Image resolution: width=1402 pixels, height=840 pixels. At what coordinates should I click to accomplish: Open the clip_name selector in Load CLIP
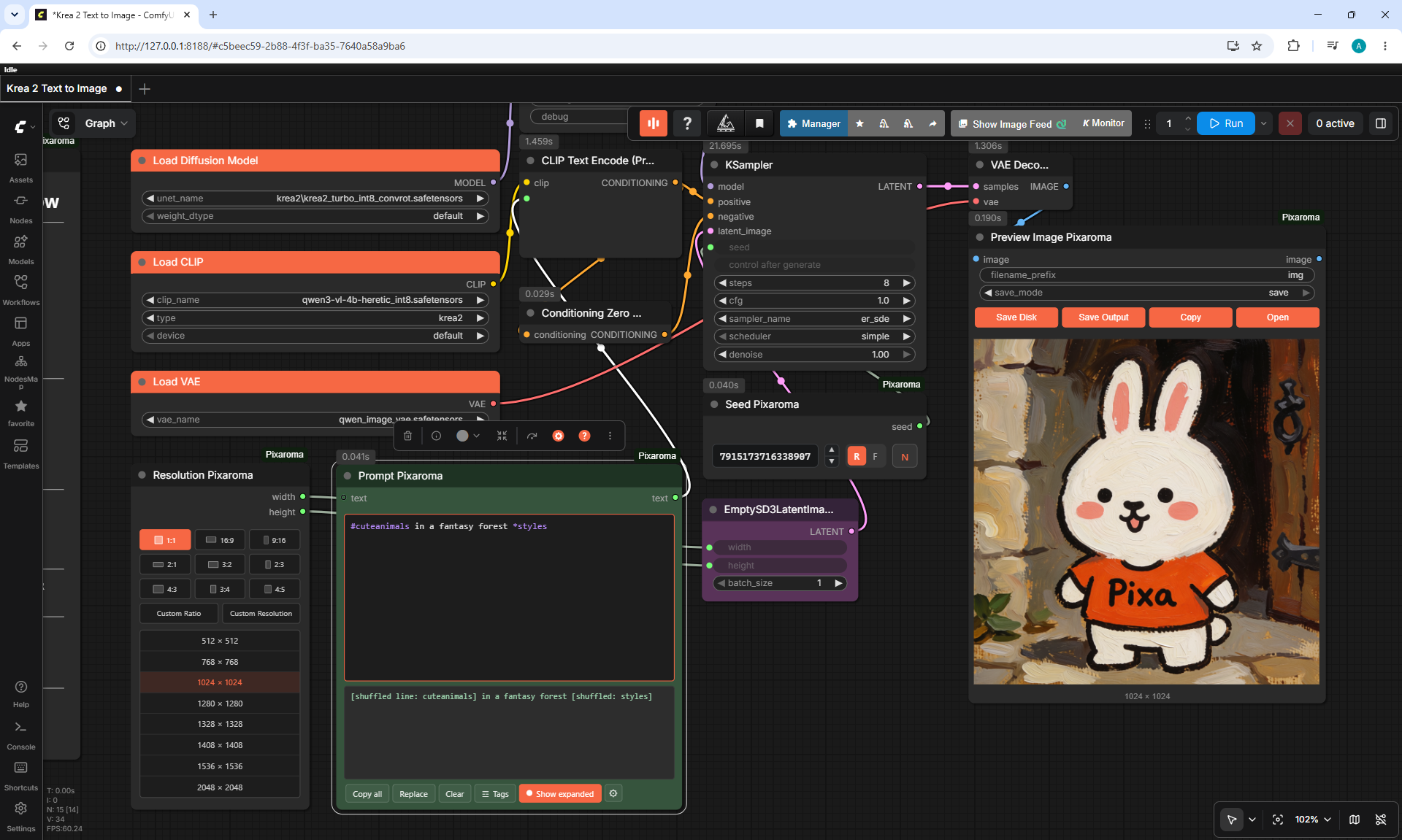[x=315, y=300]
